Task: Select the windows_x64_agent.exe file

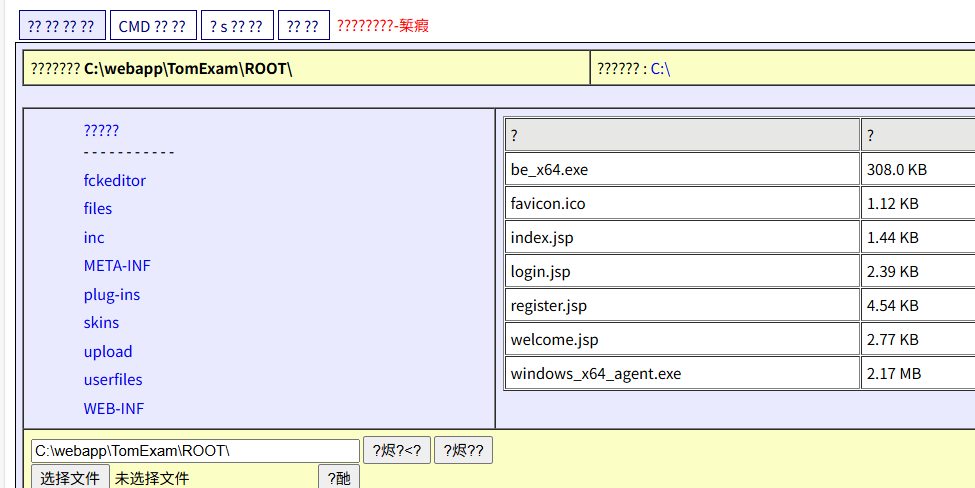Action: tap(595, 374)
